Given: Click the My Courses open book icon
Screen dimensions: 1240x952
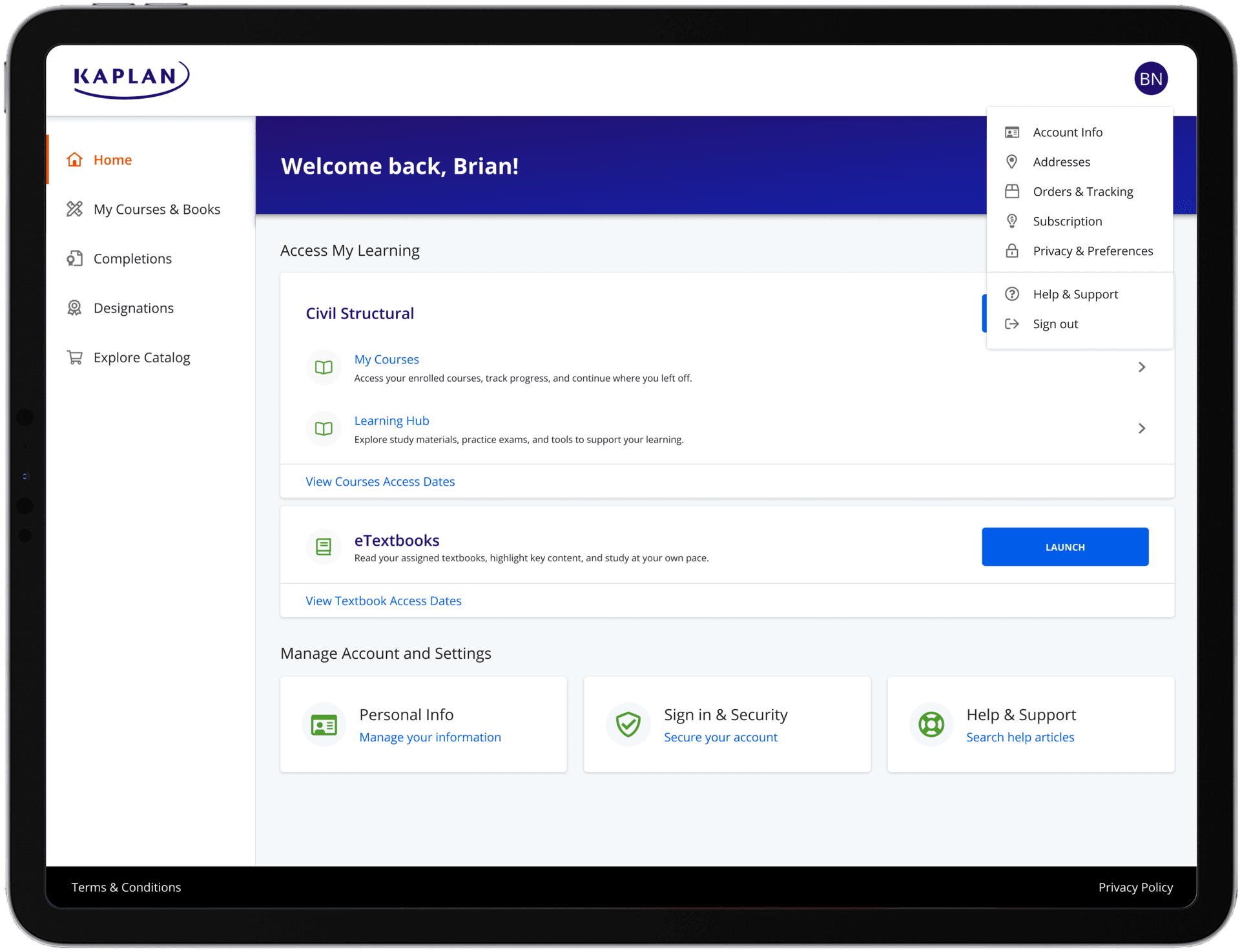Looking at the screenshot, I should (324, 367).
